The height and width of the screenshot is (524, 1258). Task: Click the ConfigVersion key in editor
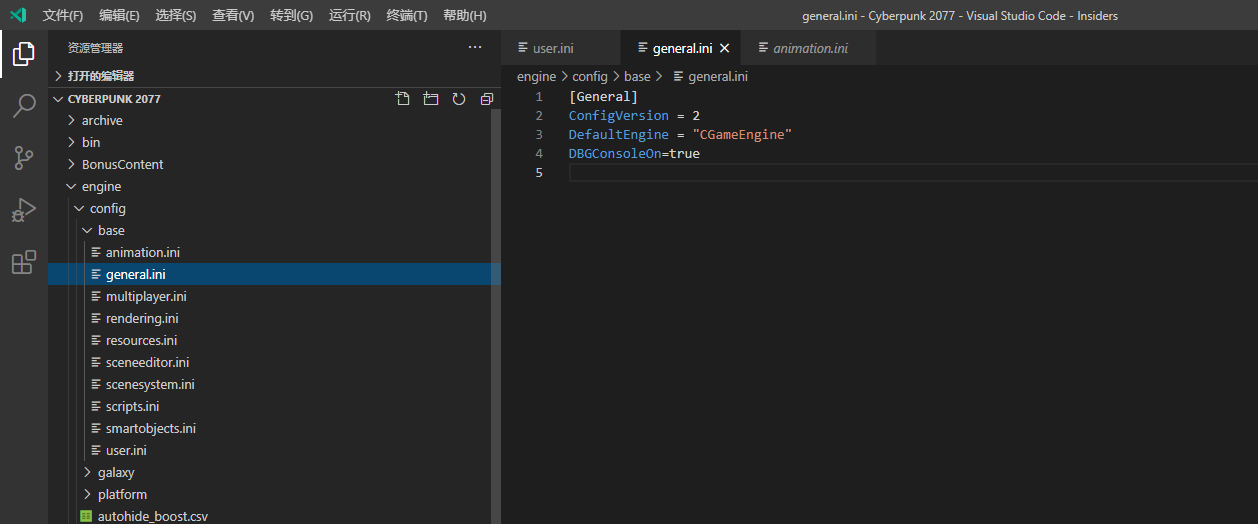(x=619, y=116)
